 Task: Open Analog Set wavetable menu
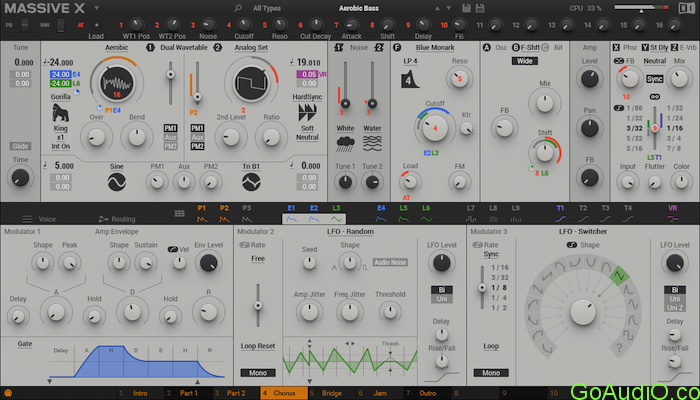pyautogui.click(x=251, y=47)
